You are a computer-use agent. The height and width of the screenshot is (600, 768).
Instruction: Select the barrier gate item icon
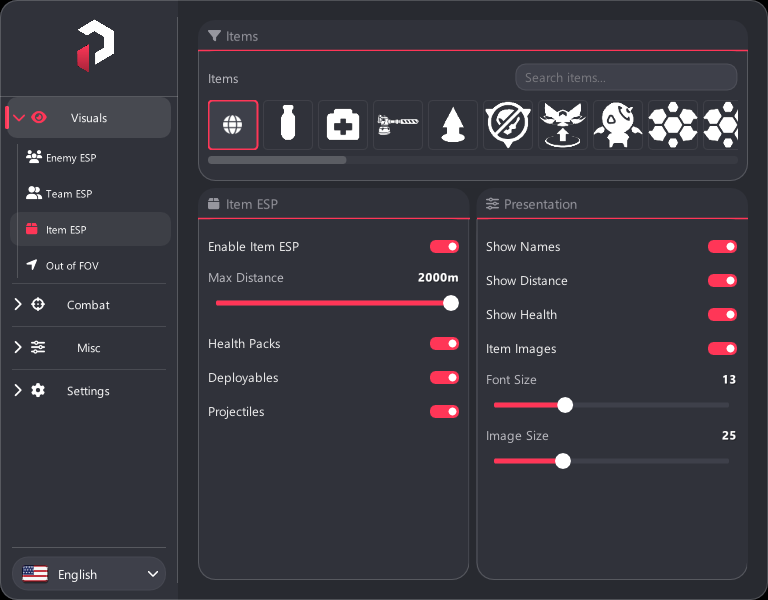398,125
